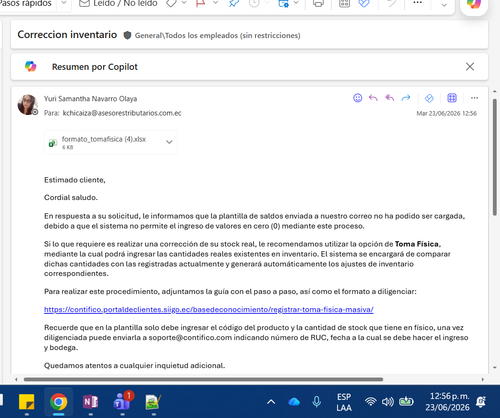Image resolution: width=500 pixels, height=418 pixels.
Task: Open the contifico registrar-toma-fisica-masiva link
Action: pos(209,309)
